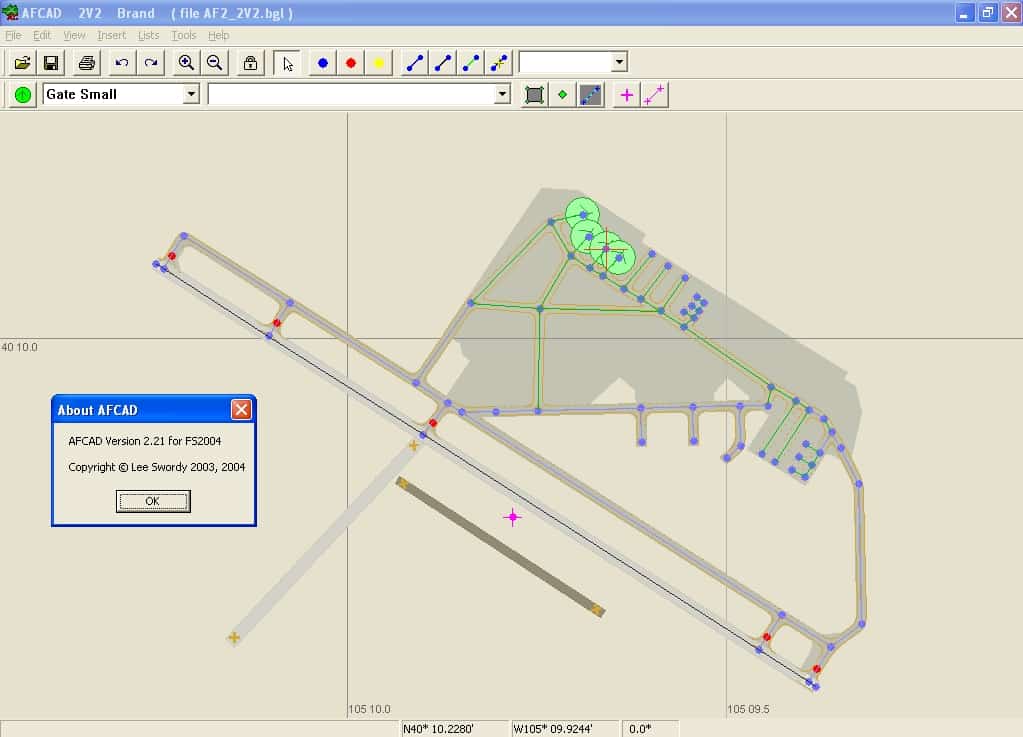This screenshot has width=1023, height=737.
Task: Click the print icon
Action: [x=87, y=63]
